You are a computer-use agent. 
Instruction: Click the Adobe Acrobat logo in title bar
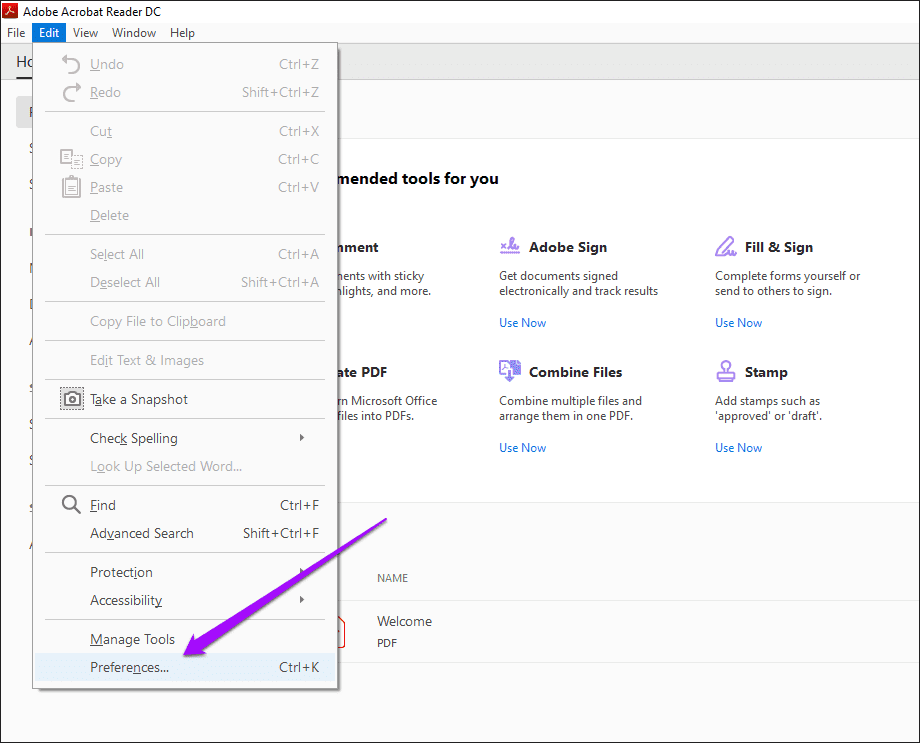click(x=10, y=11)
